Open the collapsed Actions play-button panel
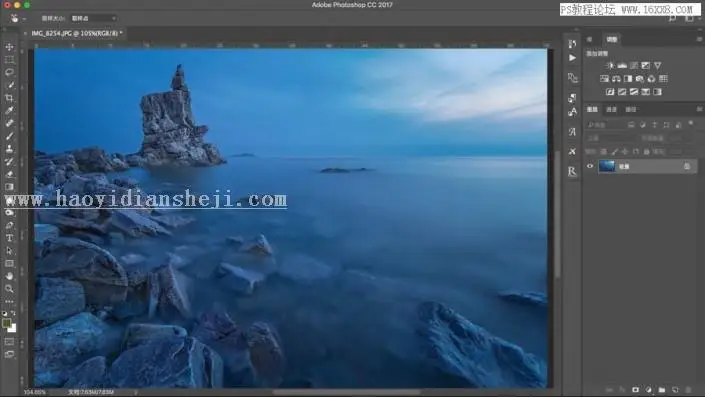This screenshot has width=705, height=397. click(x=572, y=58)
